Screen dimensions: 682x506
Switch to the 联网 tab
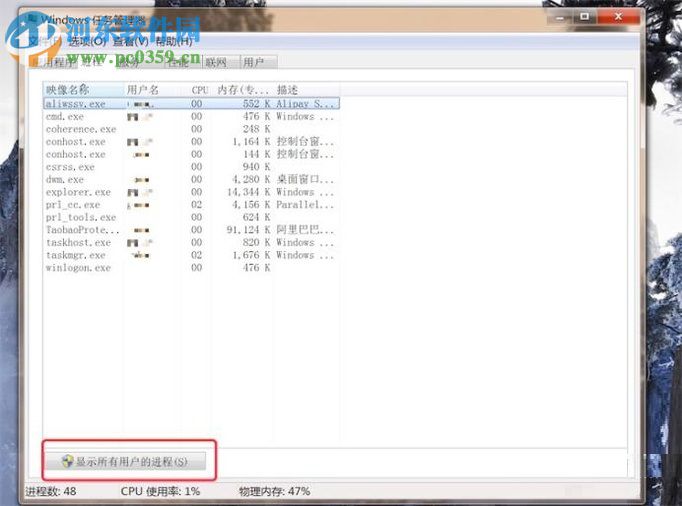point(221,62)
